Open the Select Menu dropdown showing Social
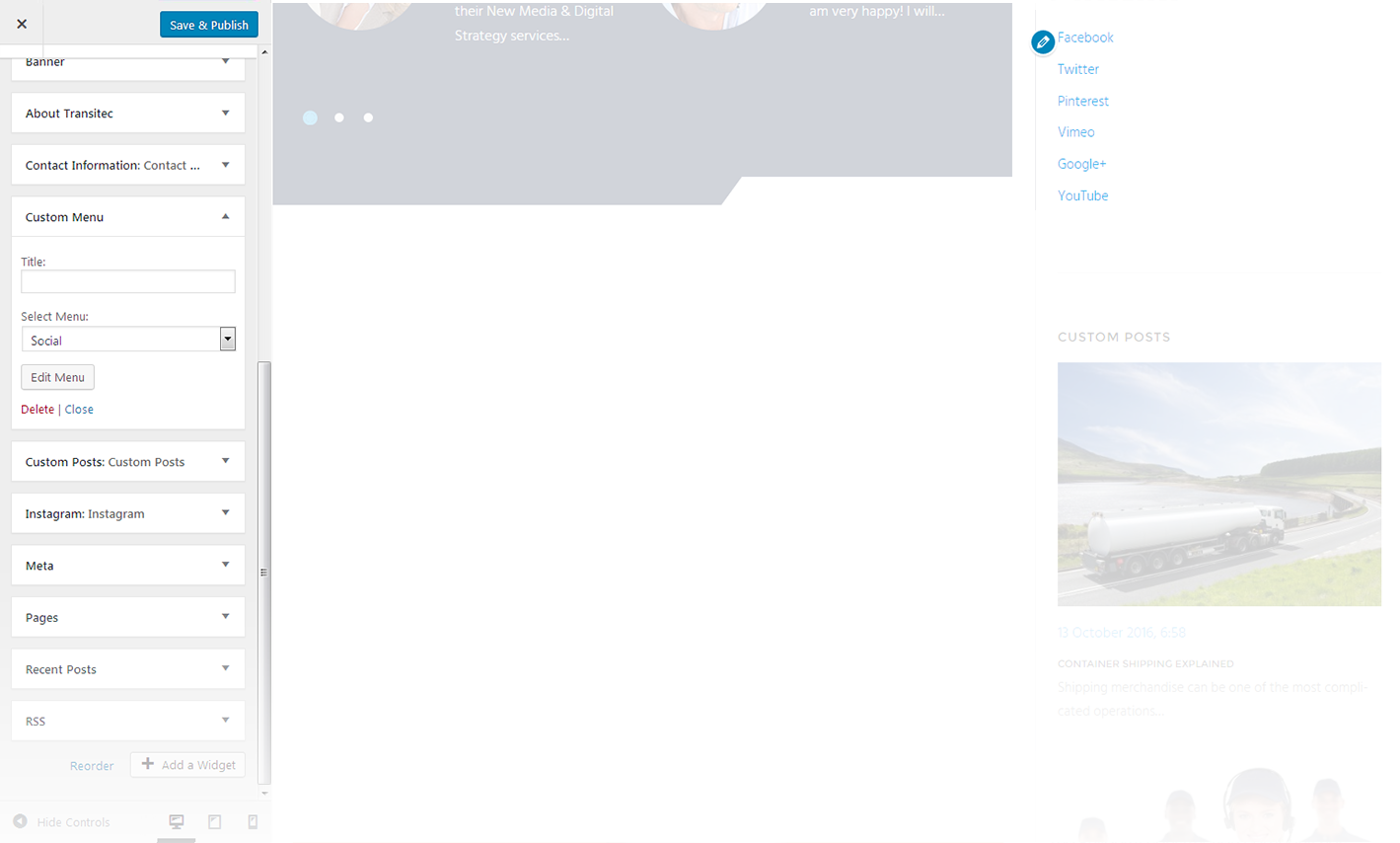This screenshot has width=1400, height=843. tap(227, 339)
